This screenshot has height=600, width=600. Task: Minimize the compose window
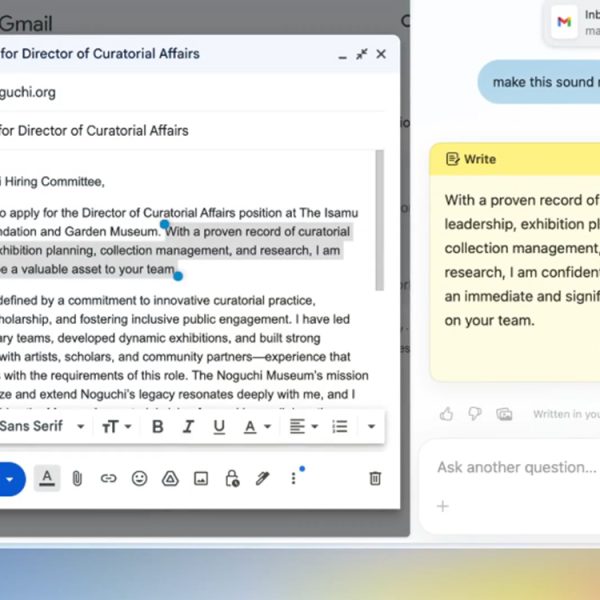click(342, 58)
